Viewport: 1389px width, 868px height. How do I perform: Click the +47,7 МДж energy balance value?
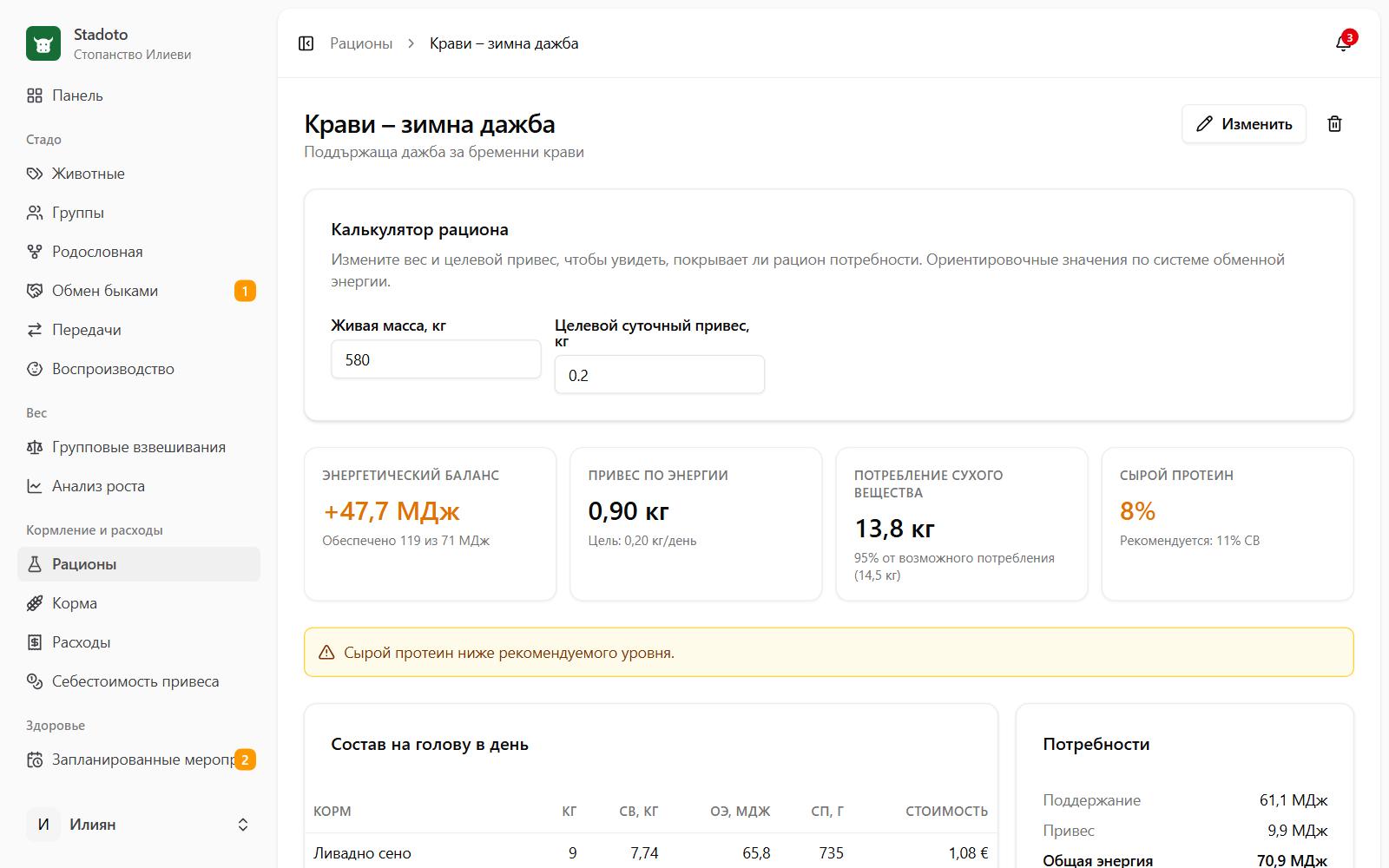(392, 511)
